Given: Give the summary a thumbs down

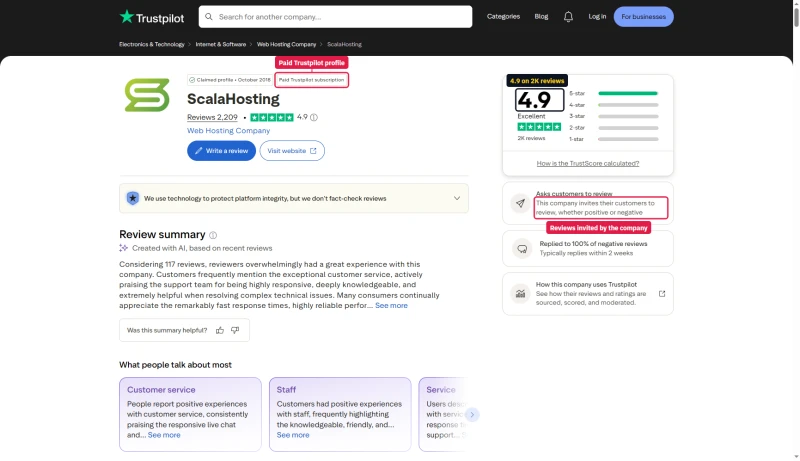Looking at the screenshot, I should point(235,330).
